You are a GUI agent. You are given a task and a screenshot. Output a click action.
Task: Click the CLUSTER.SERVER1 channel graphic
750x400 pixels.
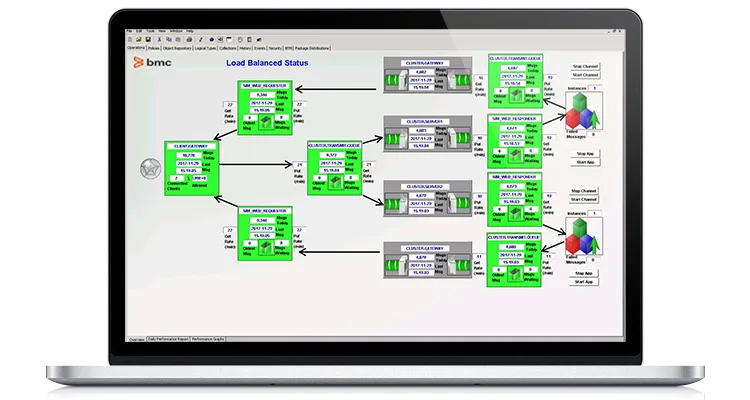(428, 134)
